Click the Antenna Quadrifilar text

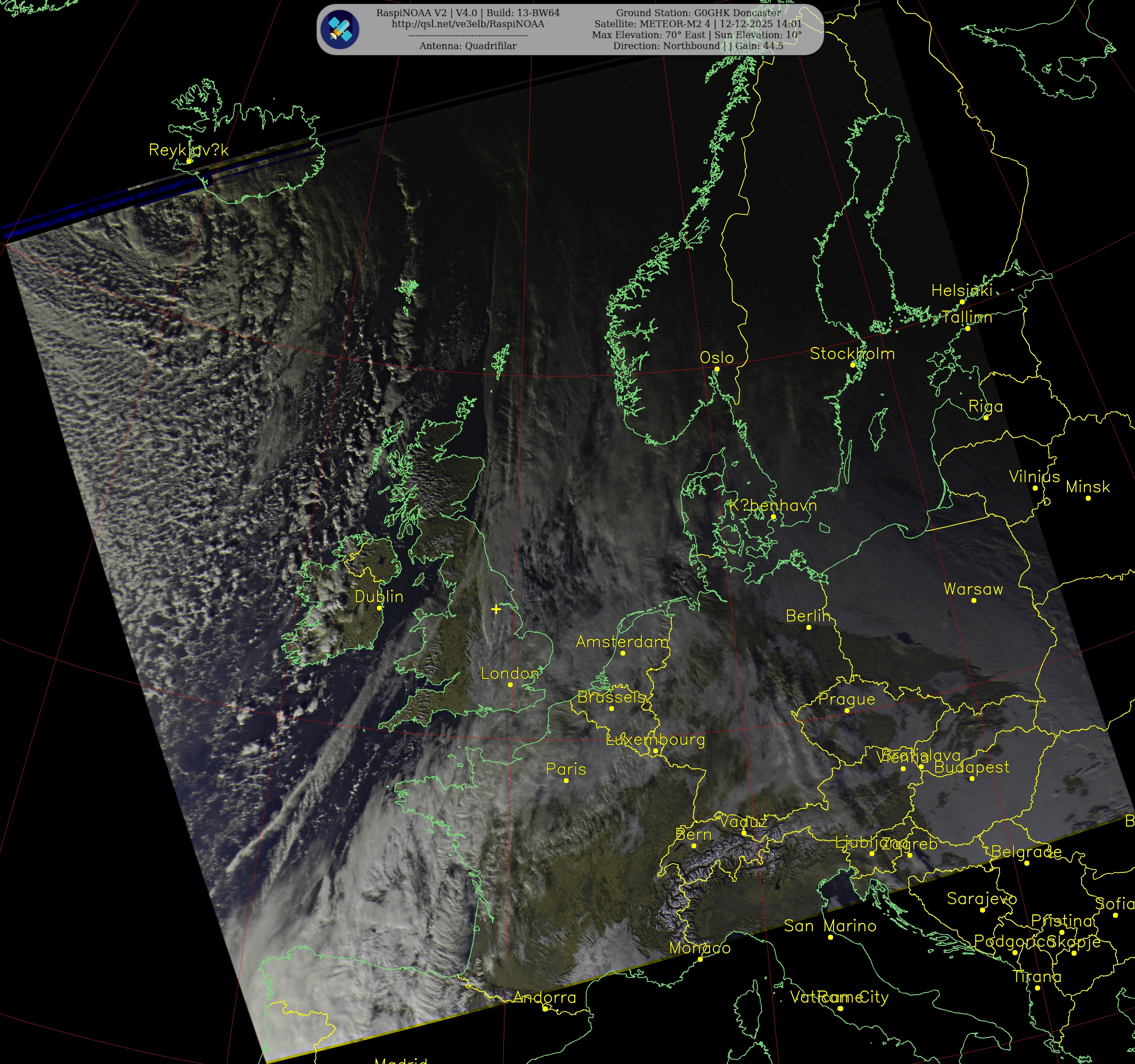point(468,46)
